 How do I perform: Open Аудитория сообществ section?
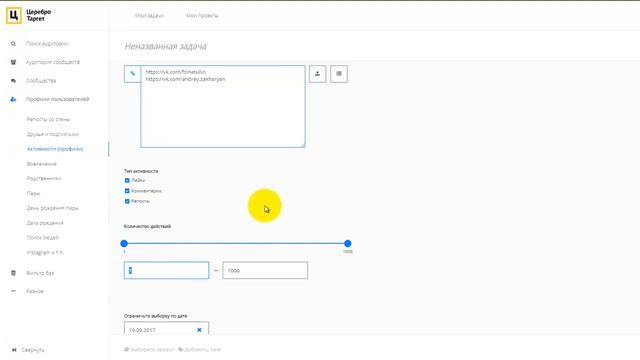click(x=53, y=62)
